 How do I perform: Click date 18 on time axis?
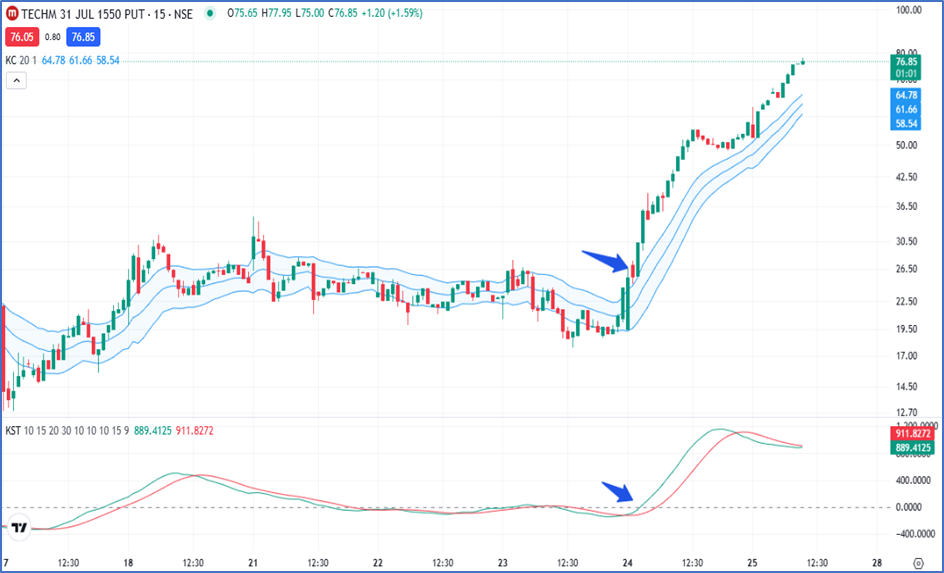128,563
